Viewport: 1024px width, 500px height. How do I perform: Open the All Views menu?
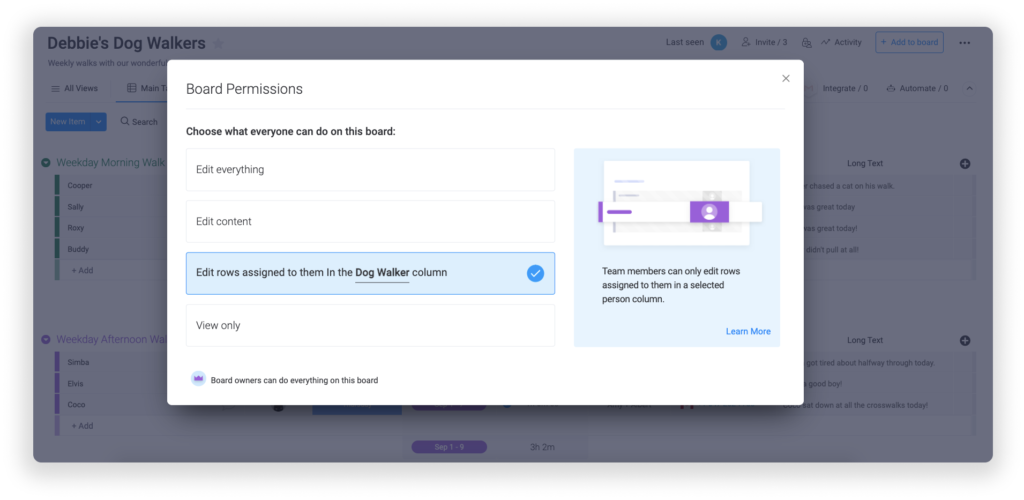75,89
